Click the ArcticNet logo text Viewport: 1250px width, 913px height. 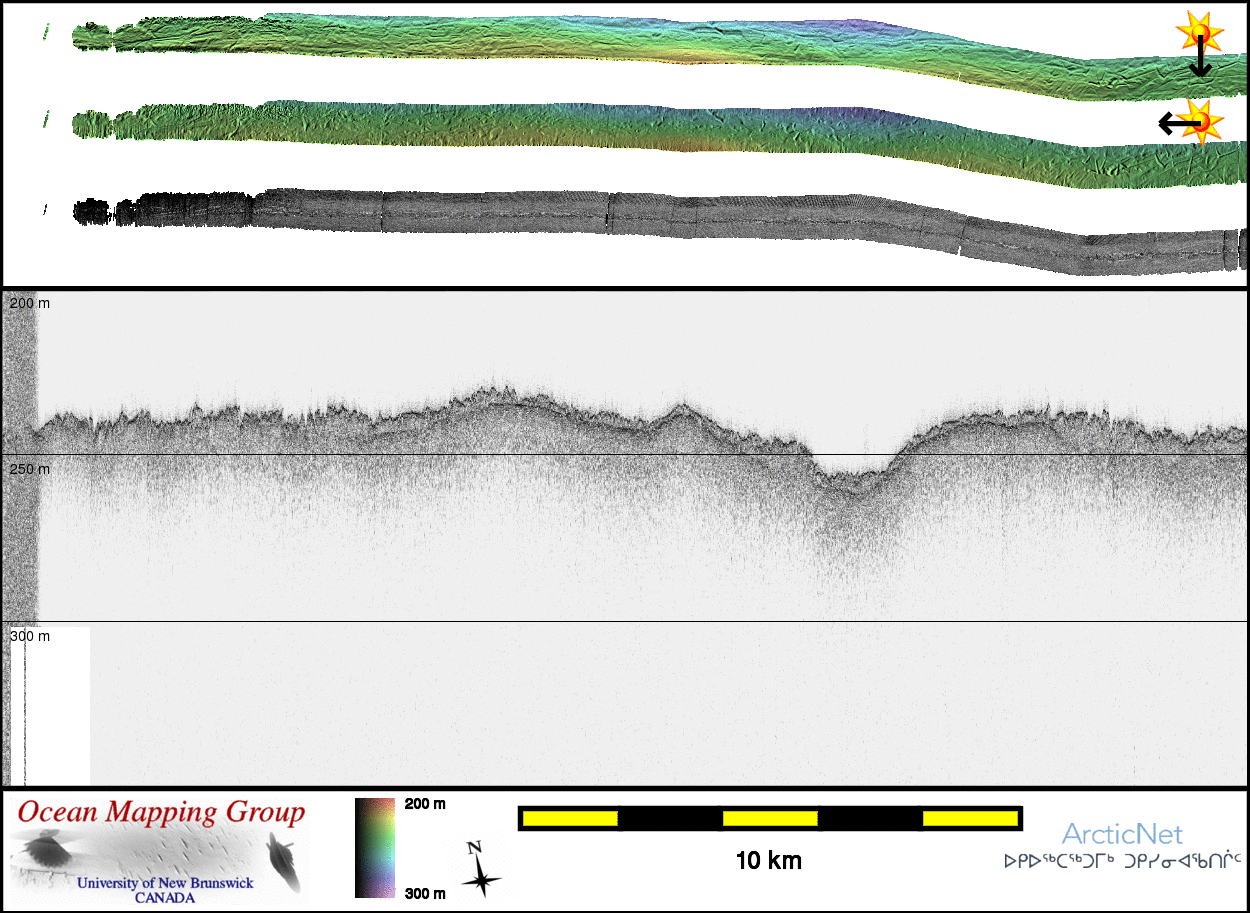1121,834
